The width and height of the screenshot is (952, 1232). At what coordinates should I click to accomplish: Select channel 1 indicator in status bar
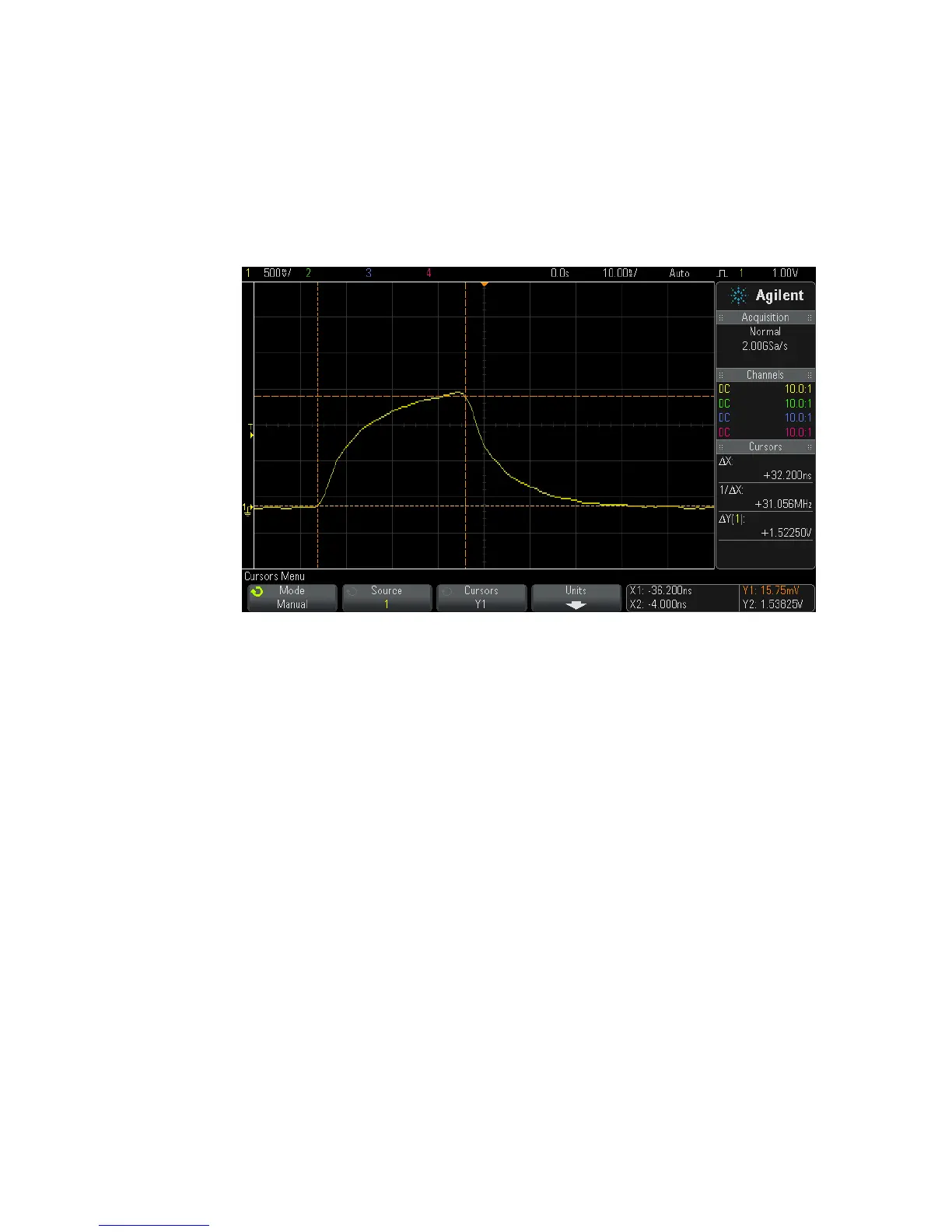pyautogui.click(x=248, y=273)
